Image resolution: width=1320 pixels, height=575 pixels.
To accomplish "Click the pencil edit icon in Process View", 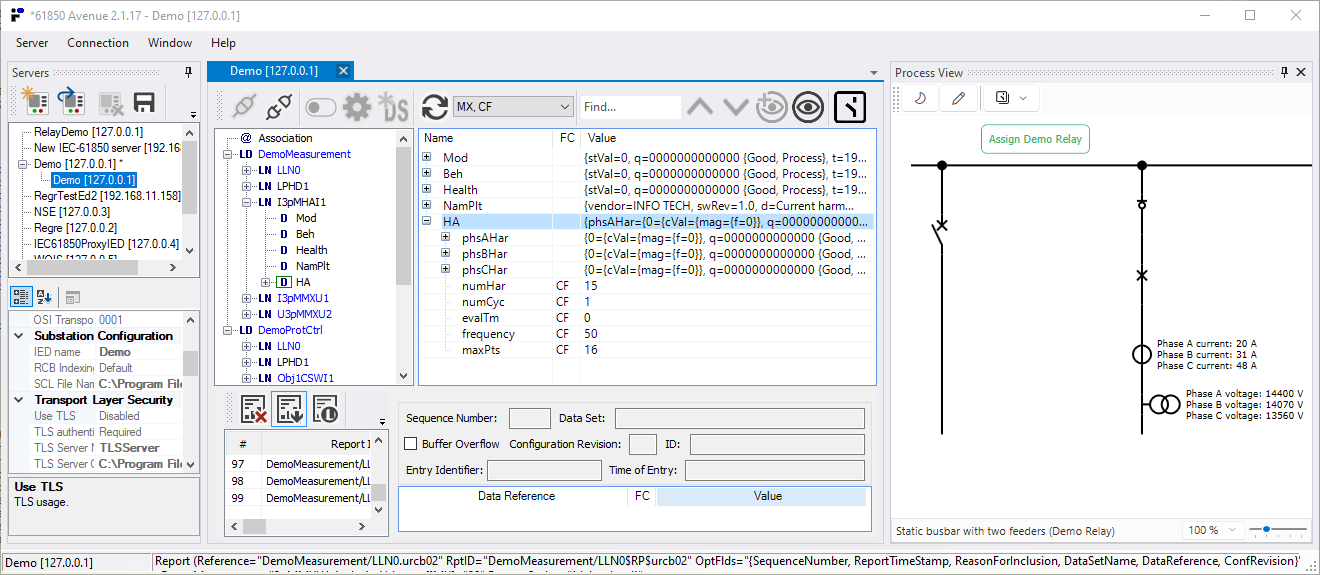I will 958,98.
